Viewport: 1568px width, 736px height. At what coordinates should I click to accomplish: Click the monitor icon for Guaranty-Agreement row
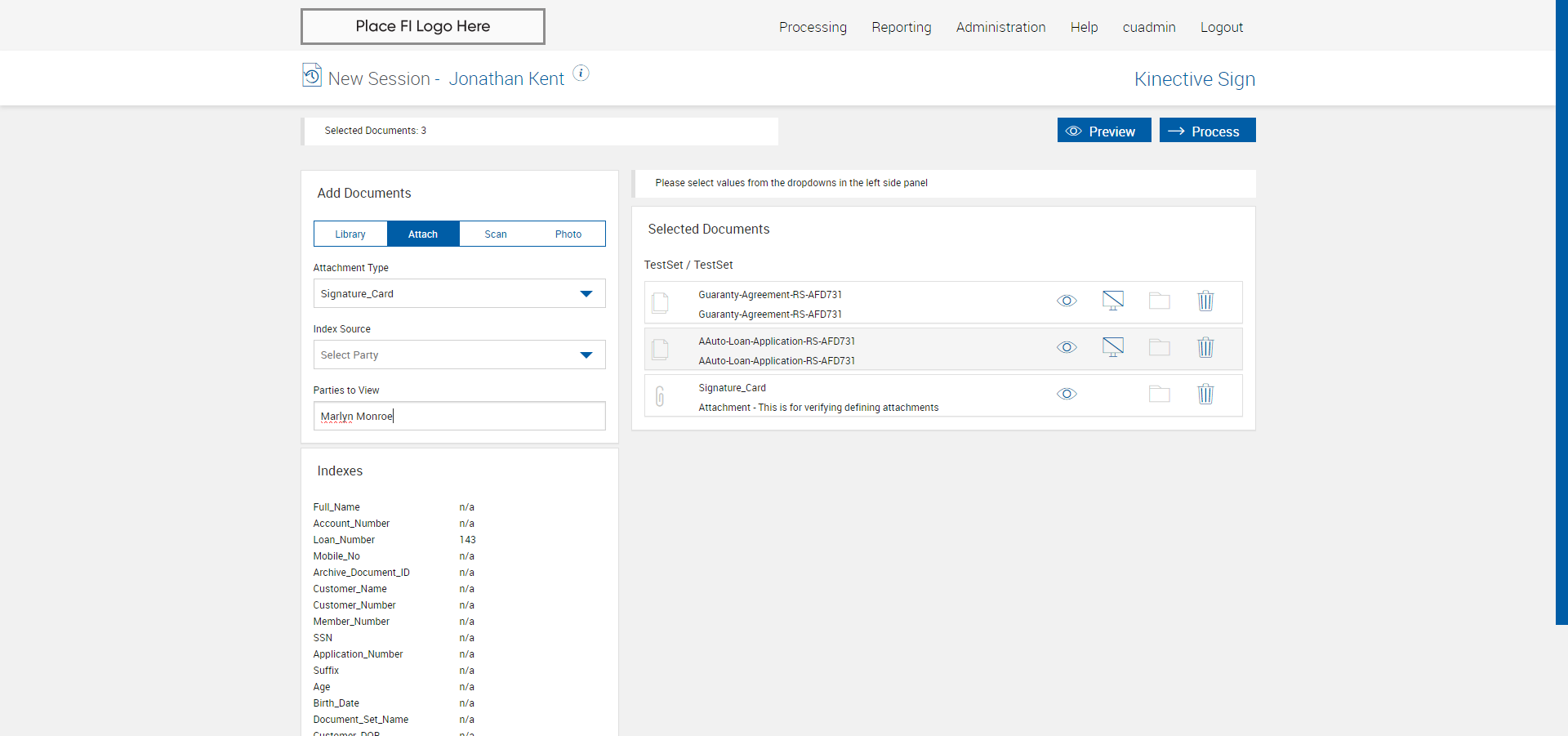point(1112,301)
